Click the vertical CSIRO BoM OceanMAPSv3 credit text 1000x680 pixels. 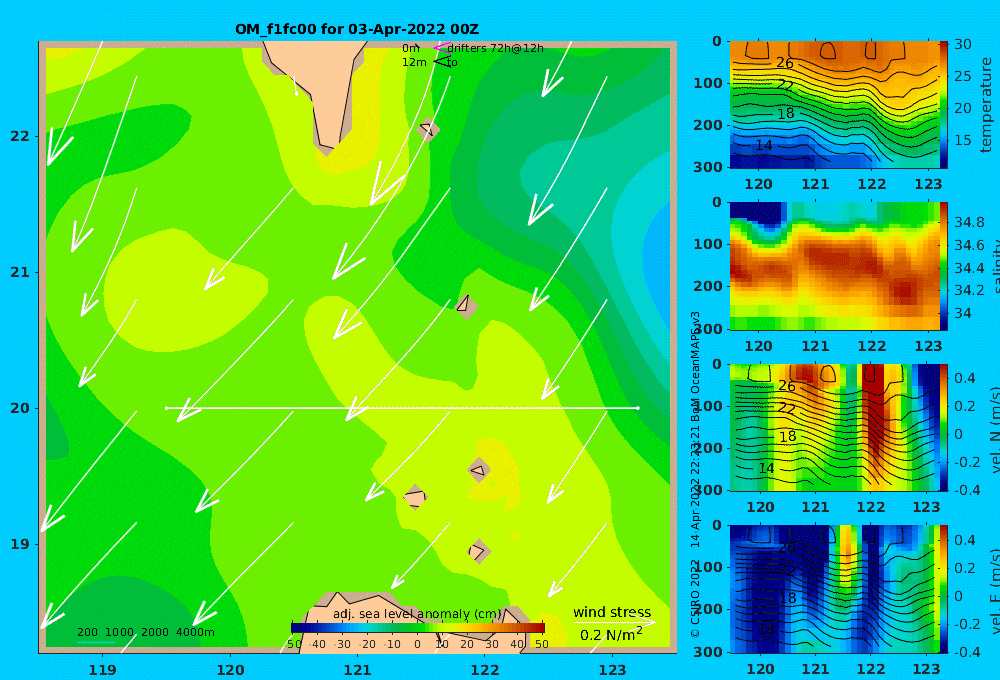coord(696,475)
